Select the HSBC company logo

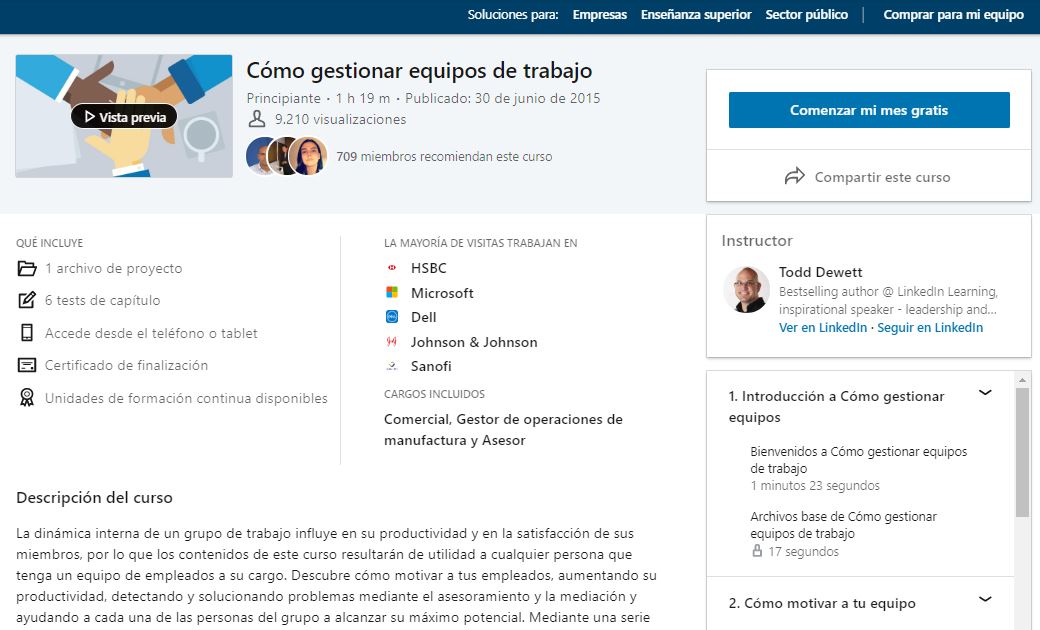click(x=390, y=268)
